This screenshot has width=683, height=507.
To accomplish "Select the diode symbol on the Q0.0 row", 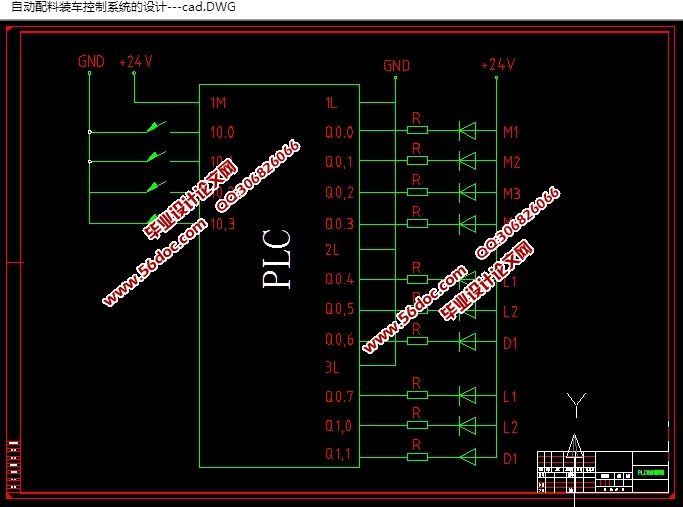I will 467,130.
